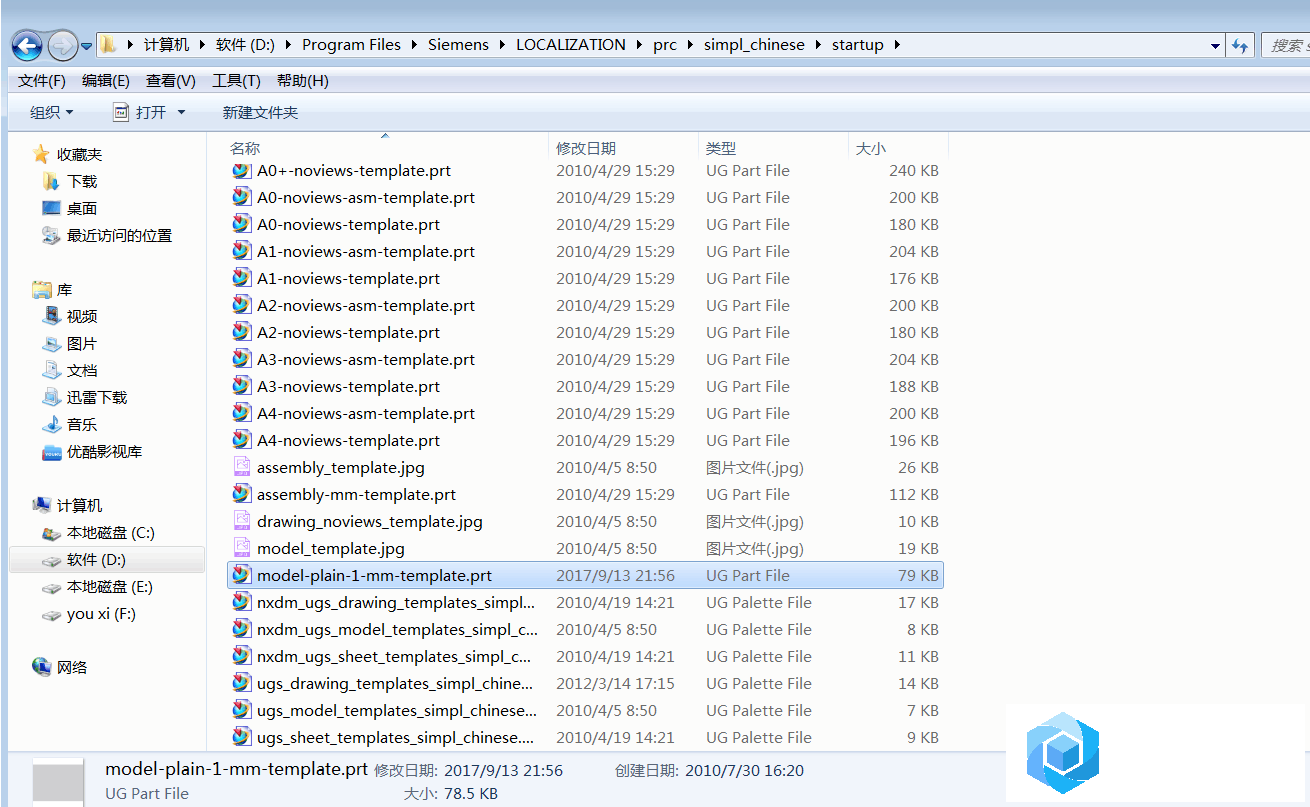
Task: Expand the dropdown arrow next to 打开
Action: pos(181,113)
